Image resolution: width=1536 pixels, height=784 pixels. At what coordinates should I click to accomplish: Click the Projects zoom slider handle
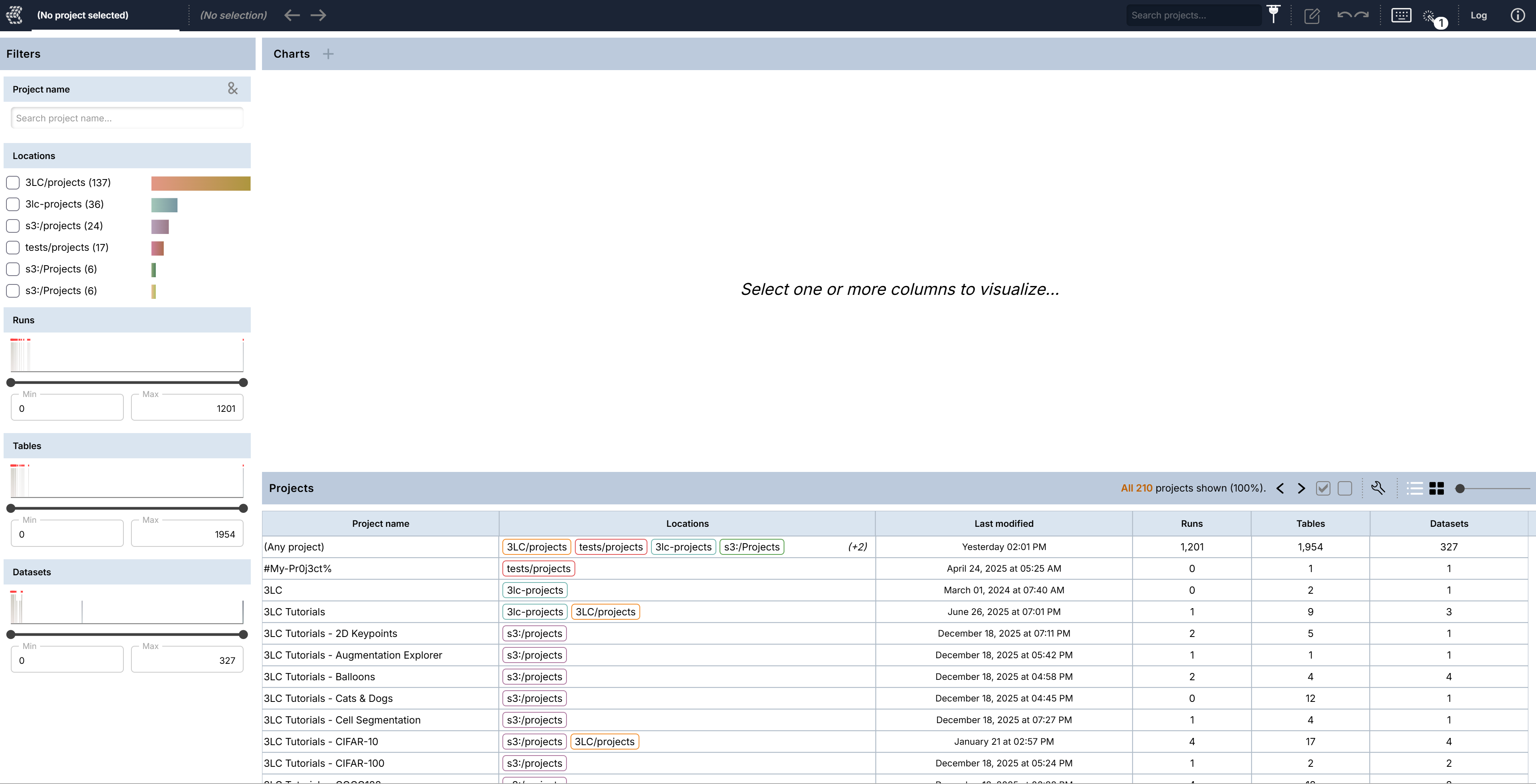click(x=1460, y=488)
